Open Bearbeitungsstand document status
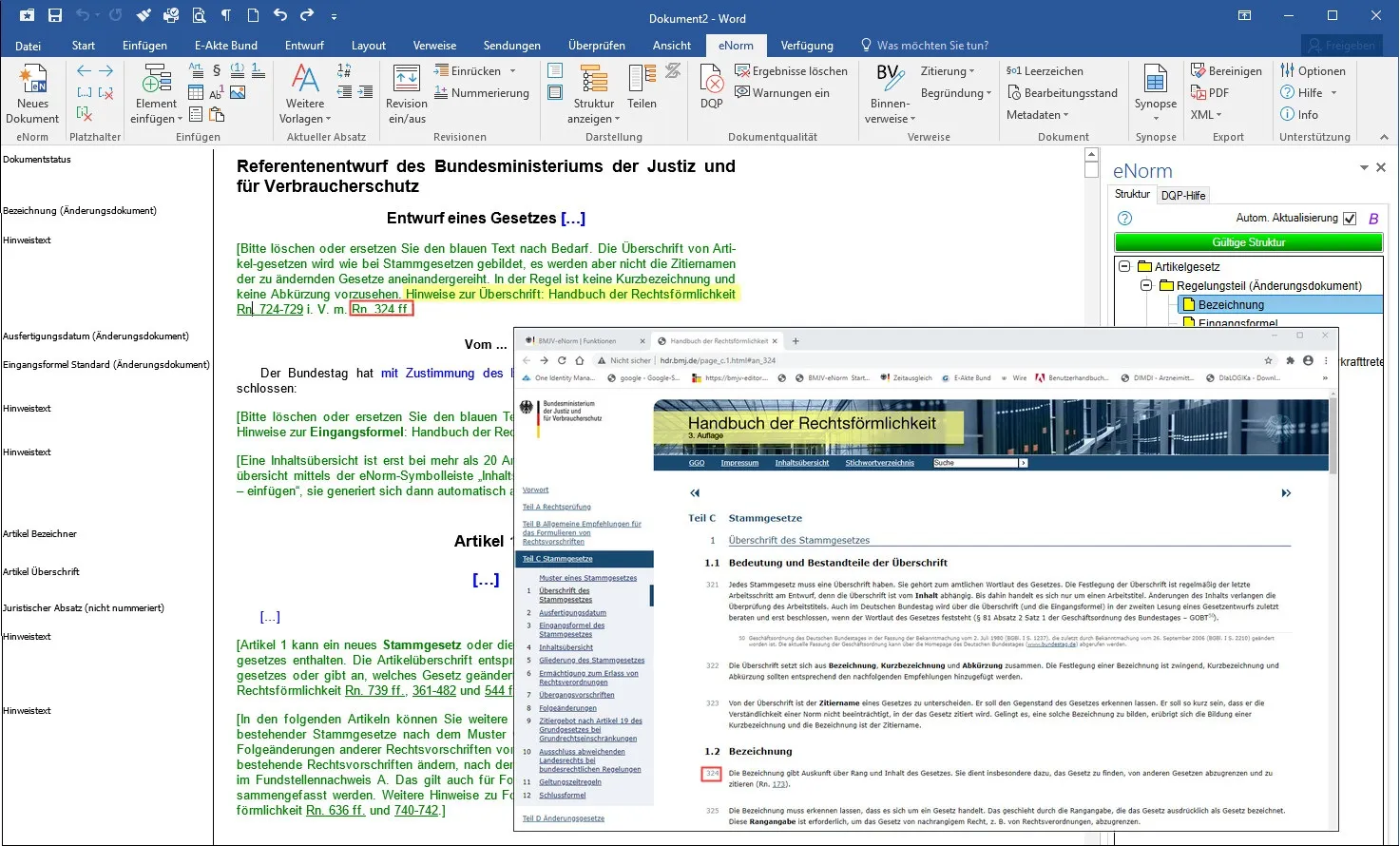This screenshot has height=846, width=1400. point(1064,92)
